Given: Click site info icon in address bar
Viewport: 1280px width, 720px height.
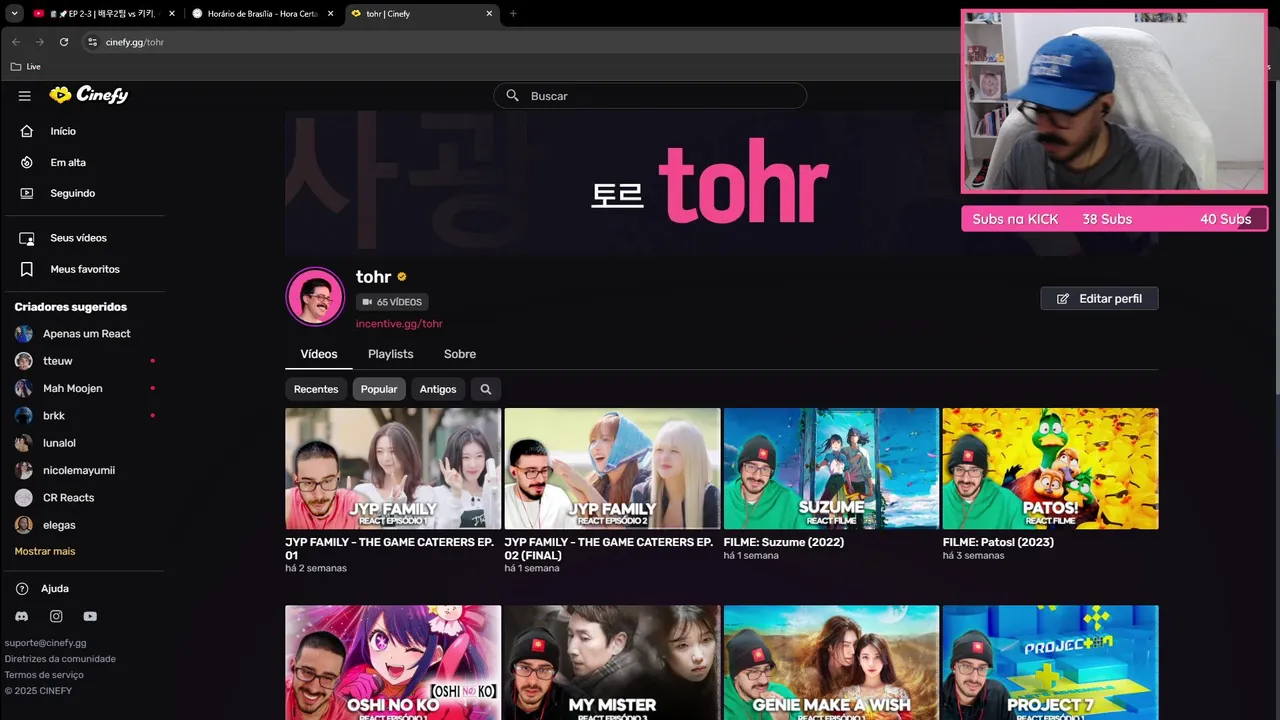Looking at the screenshot, I should [92, 42].
